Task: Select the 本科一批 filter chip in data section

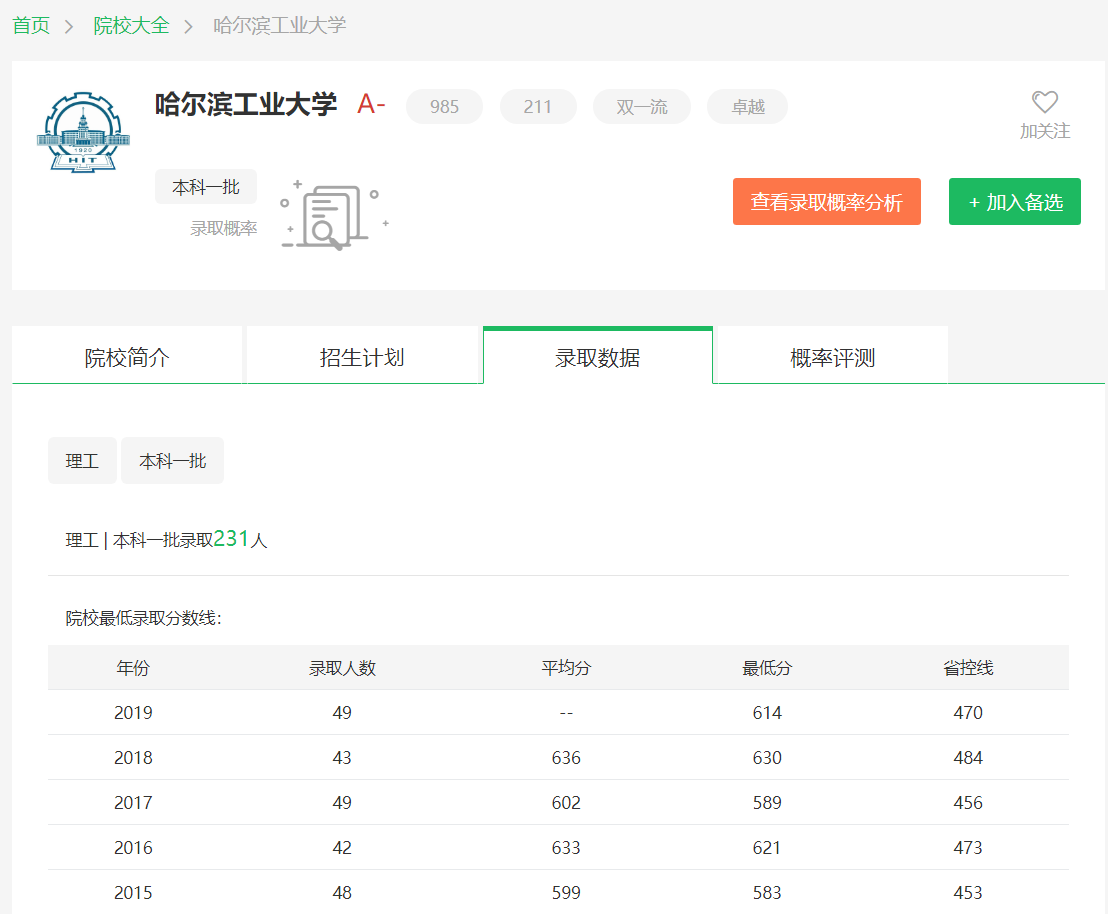Action: (x=172, y=461)
